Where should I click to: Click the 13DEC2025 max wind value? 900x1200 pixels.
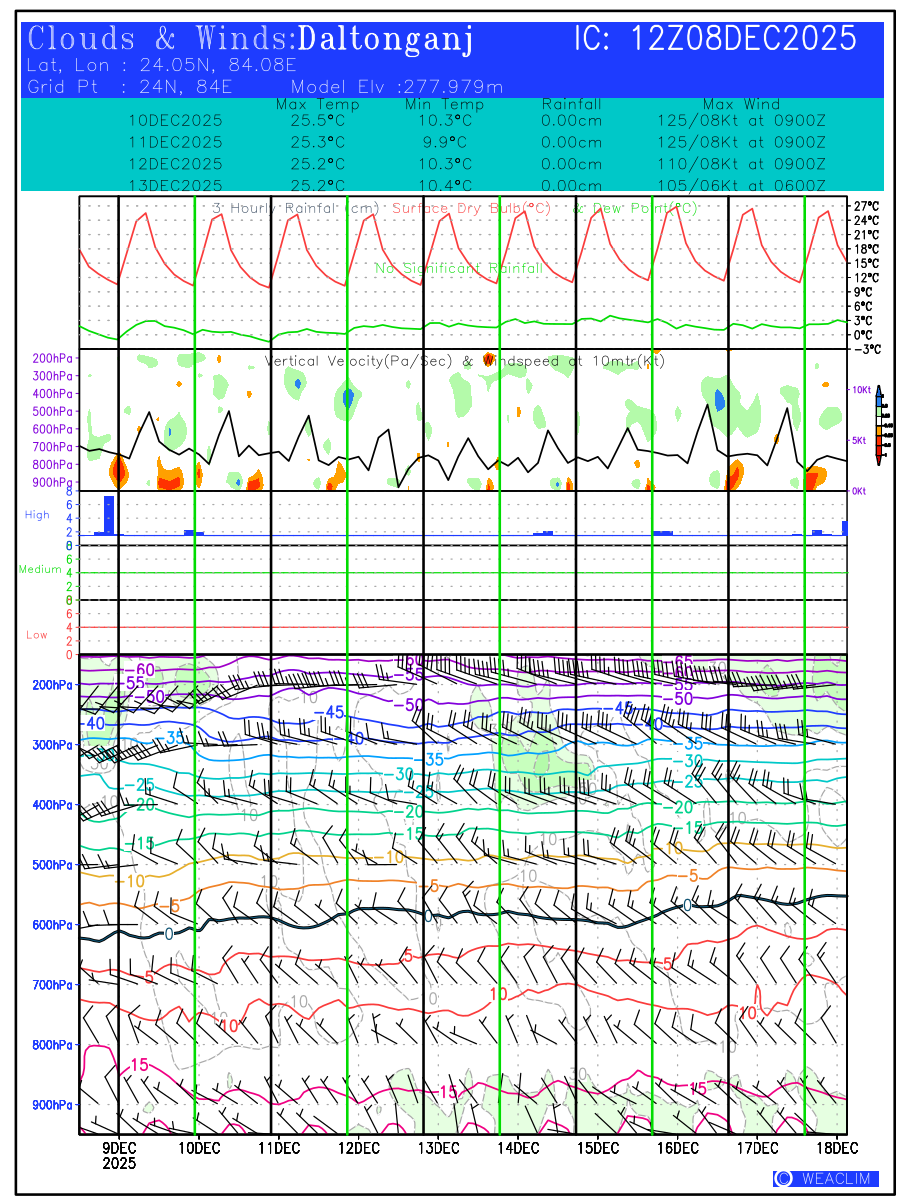(741, 186)
